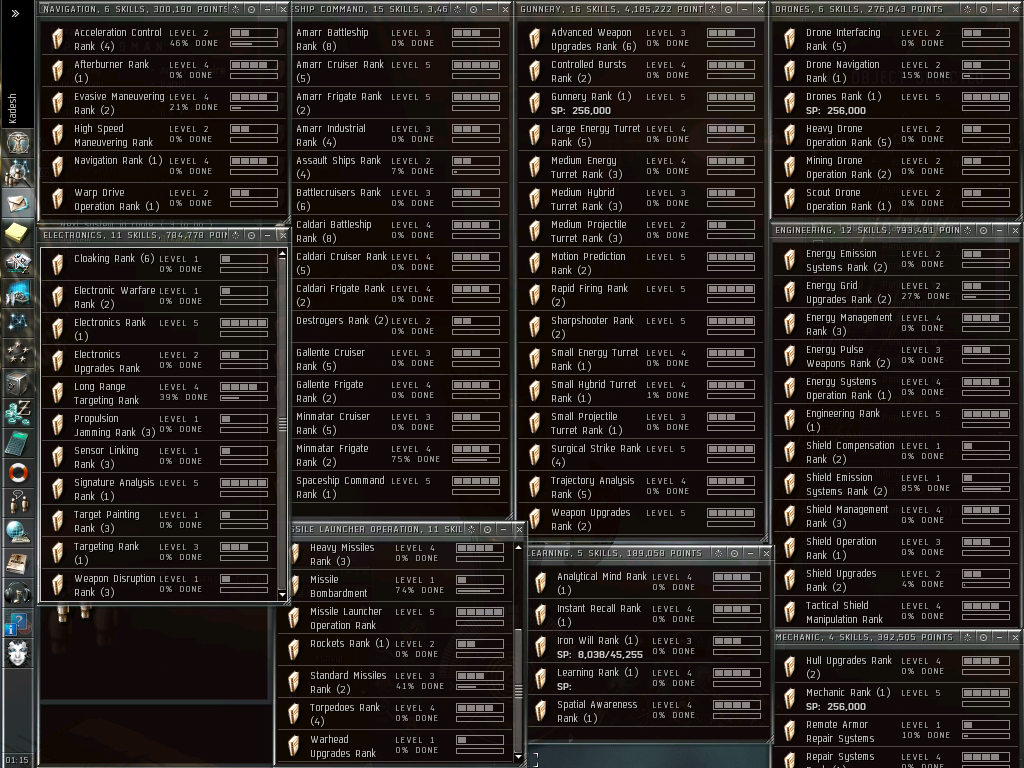Select Long Range Targeting skill row
This screenshot has height=768, width=1024.
159,392
